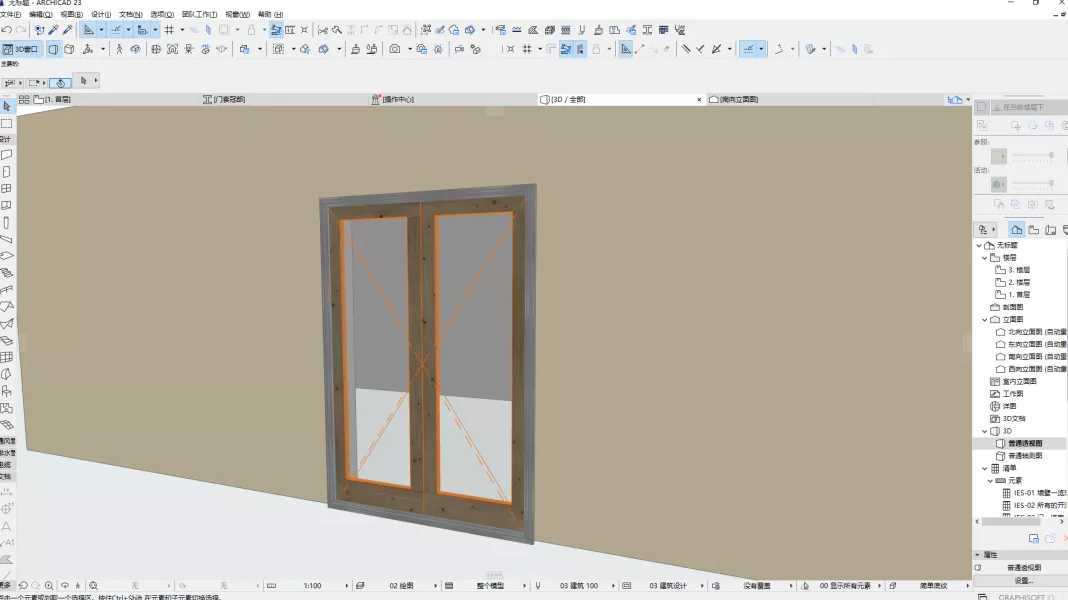
Task: Open the guide lines dropdown arrow
Action: 101,30
